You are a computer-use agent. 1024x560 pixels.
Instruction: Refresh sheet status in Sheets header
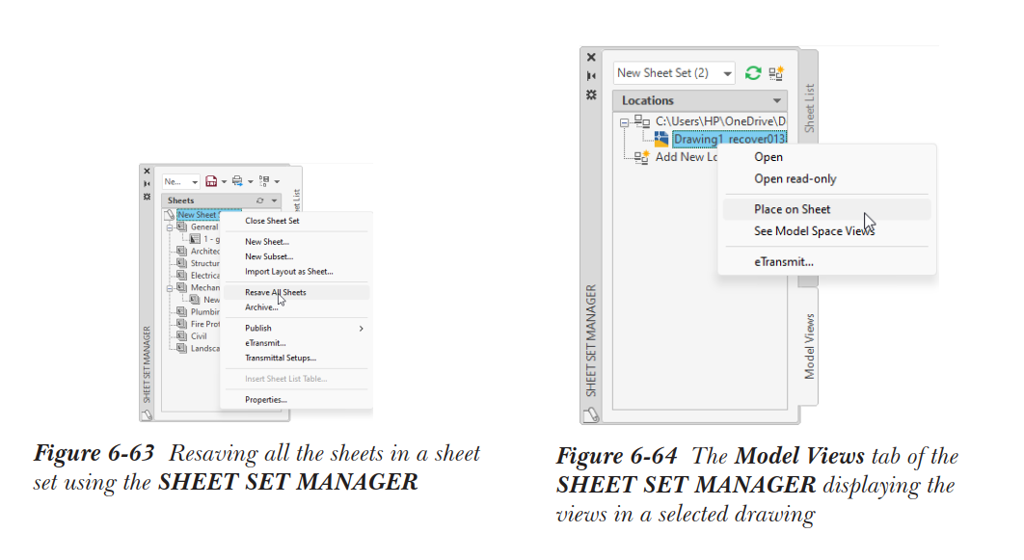coord(260,200)
